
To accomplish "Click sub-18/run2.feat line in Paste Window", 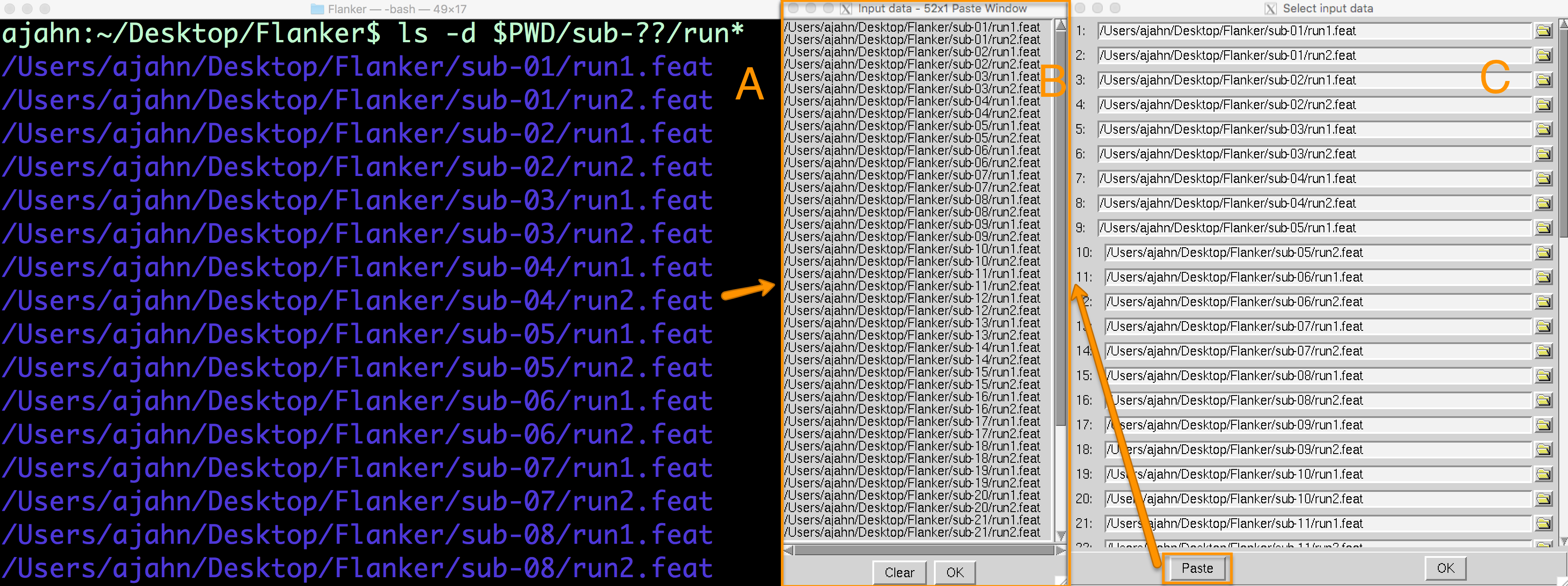I will (x=912, y=459).
